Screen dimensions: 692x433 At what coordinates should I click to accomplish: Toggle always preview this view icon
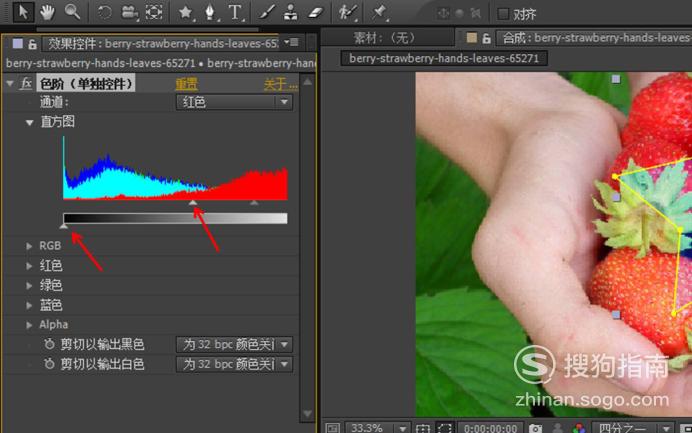point(332,428)
